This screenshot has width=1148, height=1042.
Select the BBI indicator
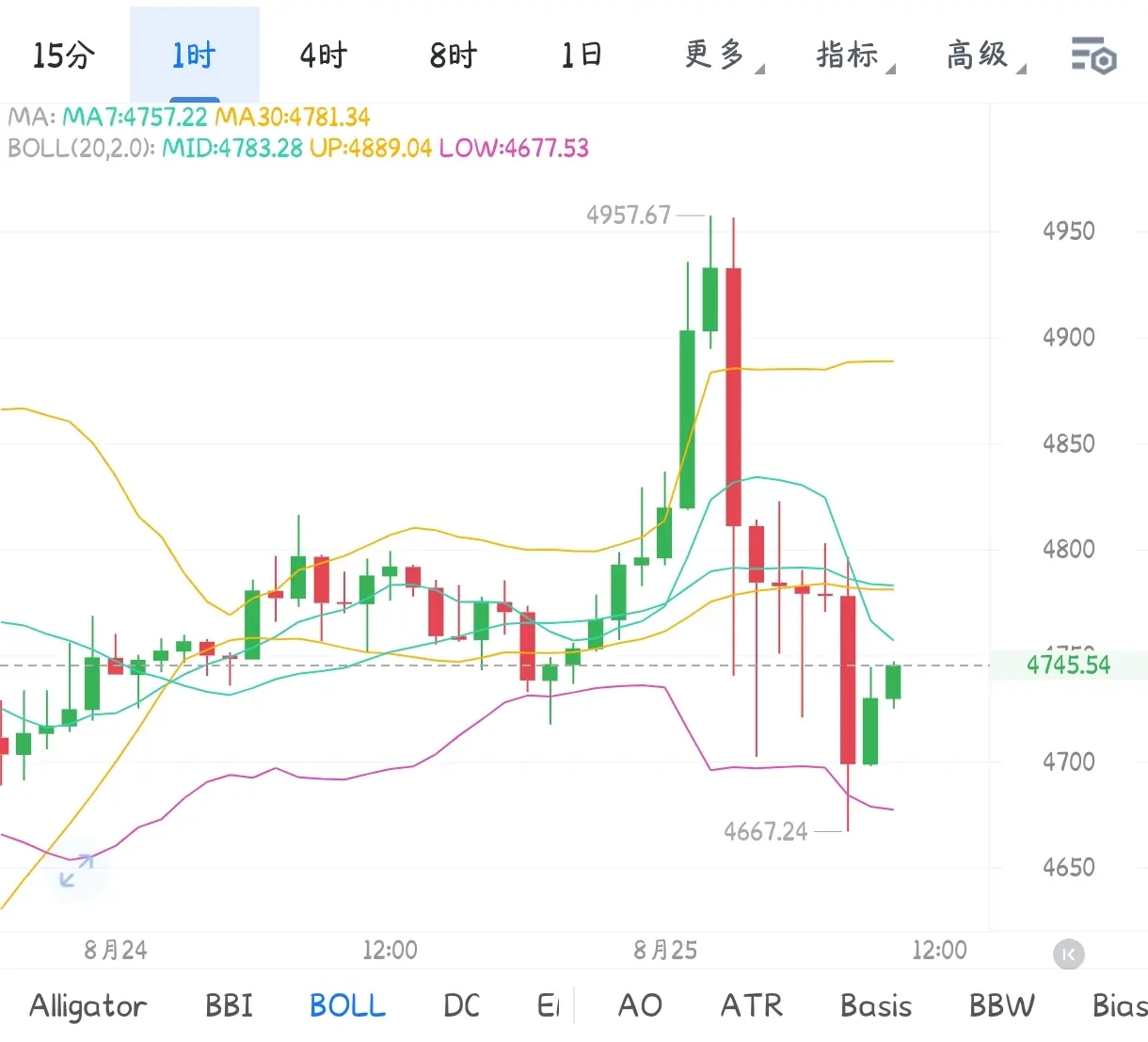[x=230, y=1005]
